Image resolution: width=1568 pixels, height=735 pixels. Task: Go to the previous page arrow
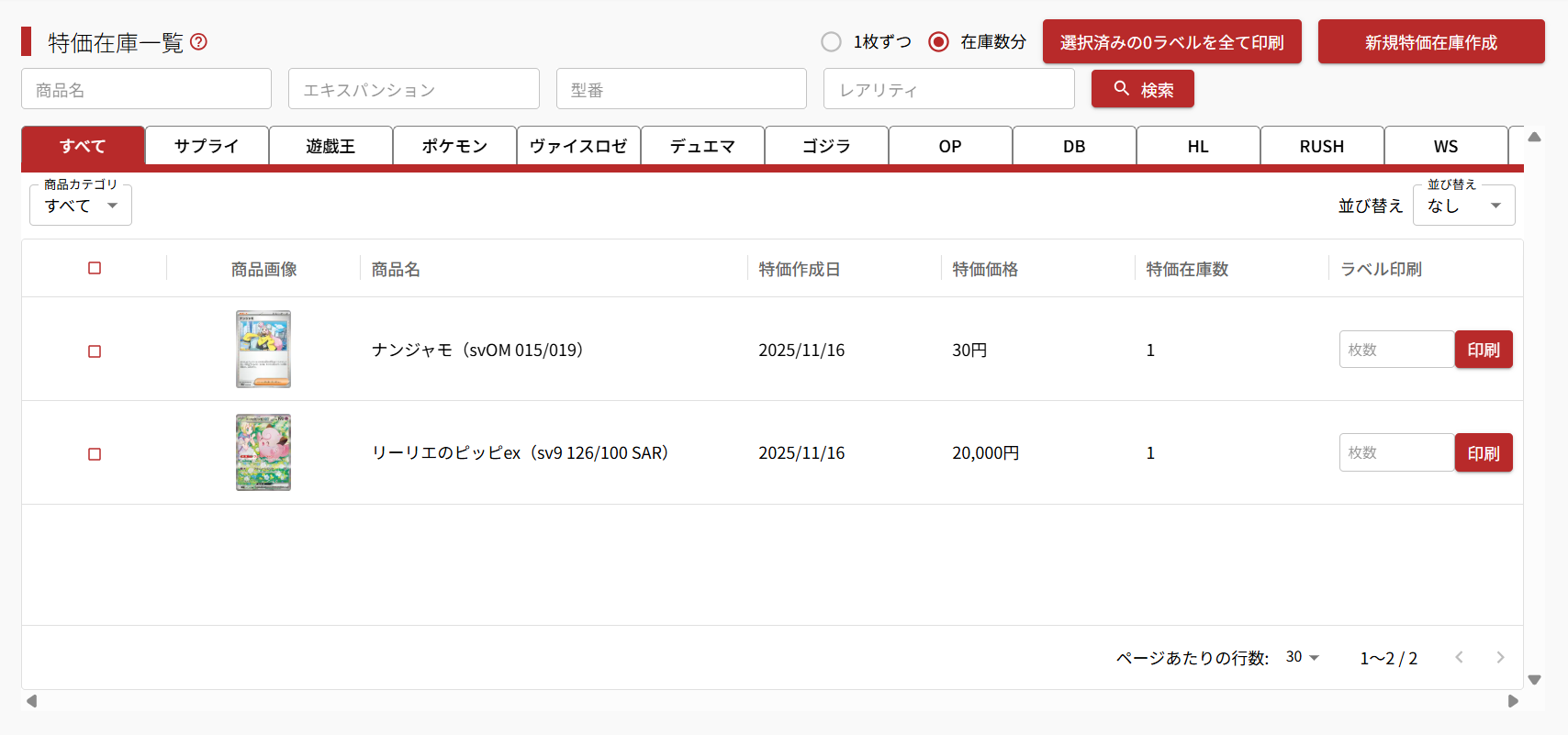pos(1459,657)
